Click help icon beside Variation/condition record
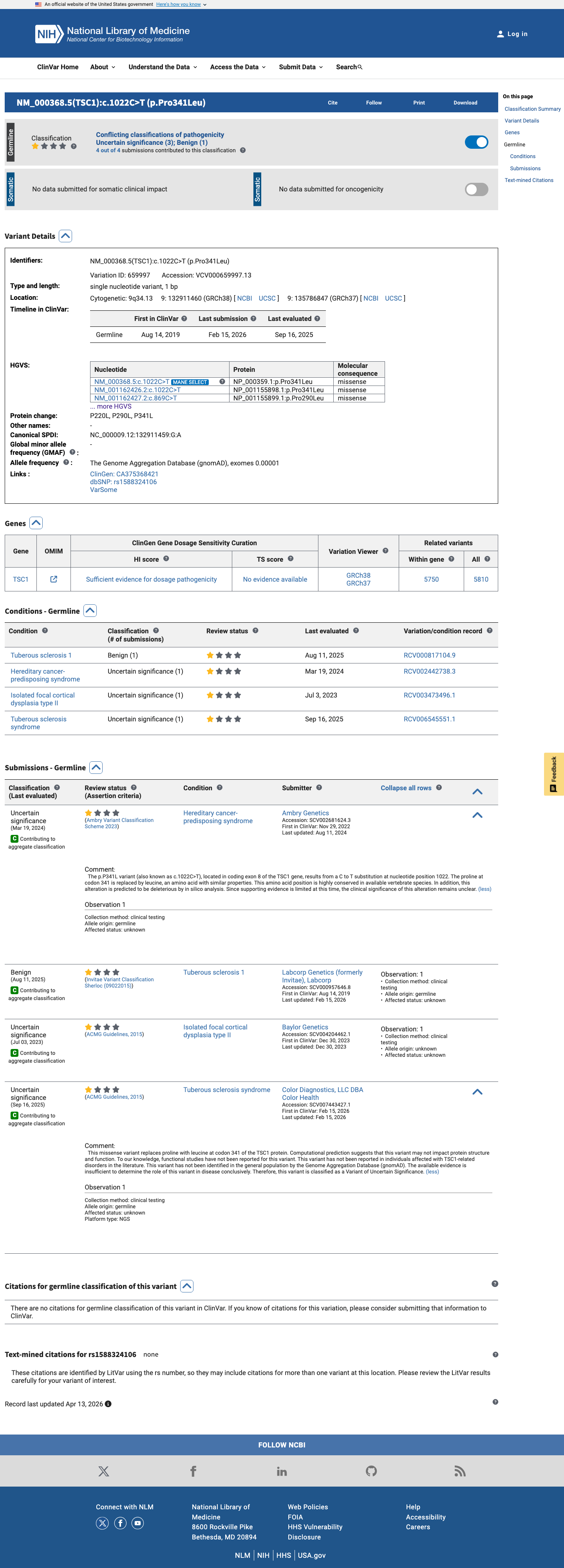 490,631
